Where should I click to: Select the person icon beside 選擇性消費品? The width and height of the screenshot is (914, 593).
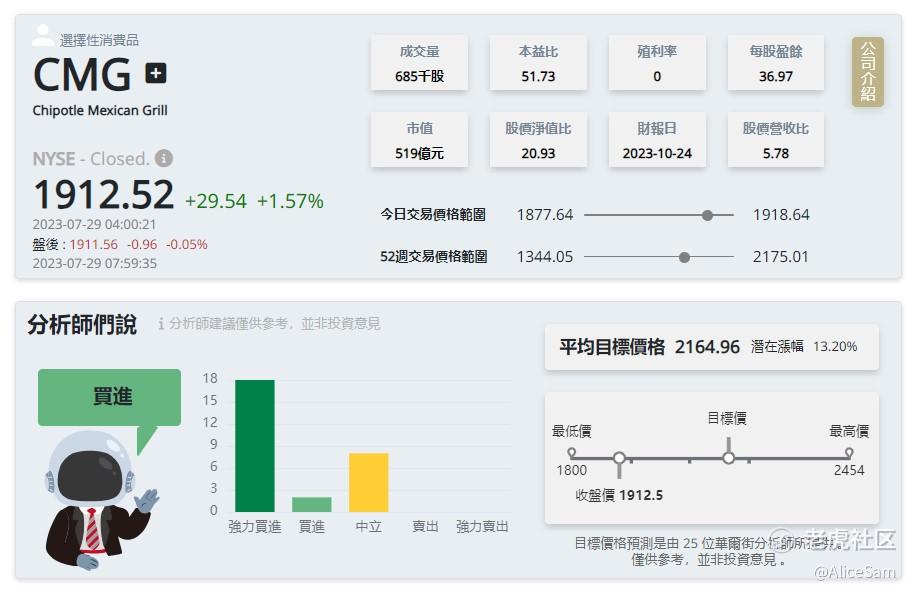point(43,36)
